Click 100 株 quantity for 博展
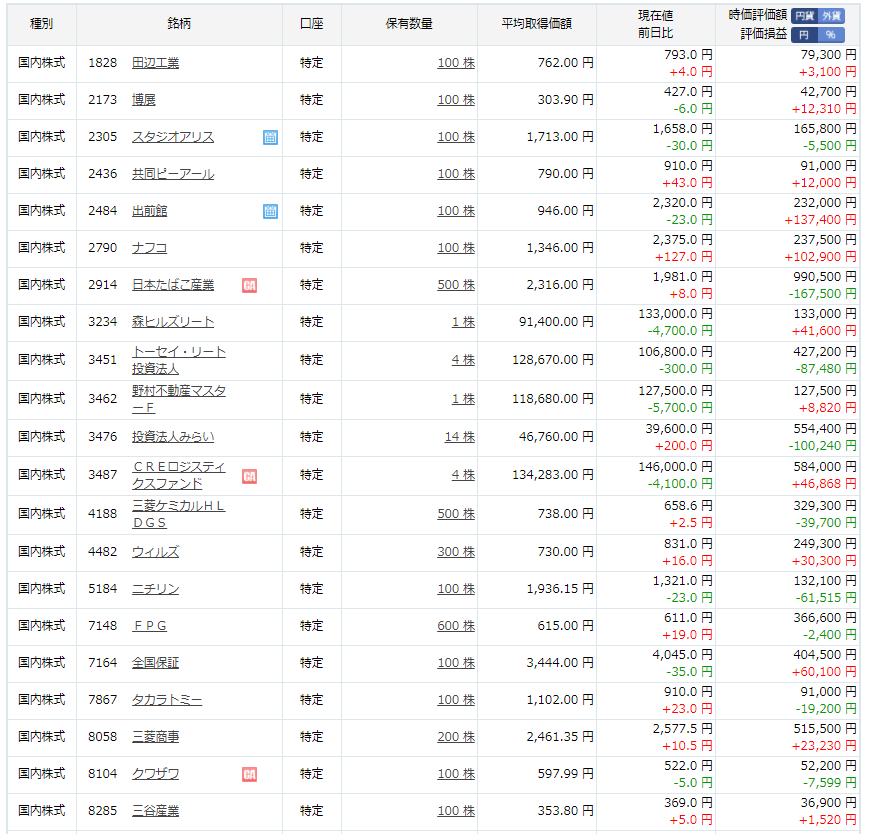Viewport: 870px width, 834px height. click(x=456, y=100)
